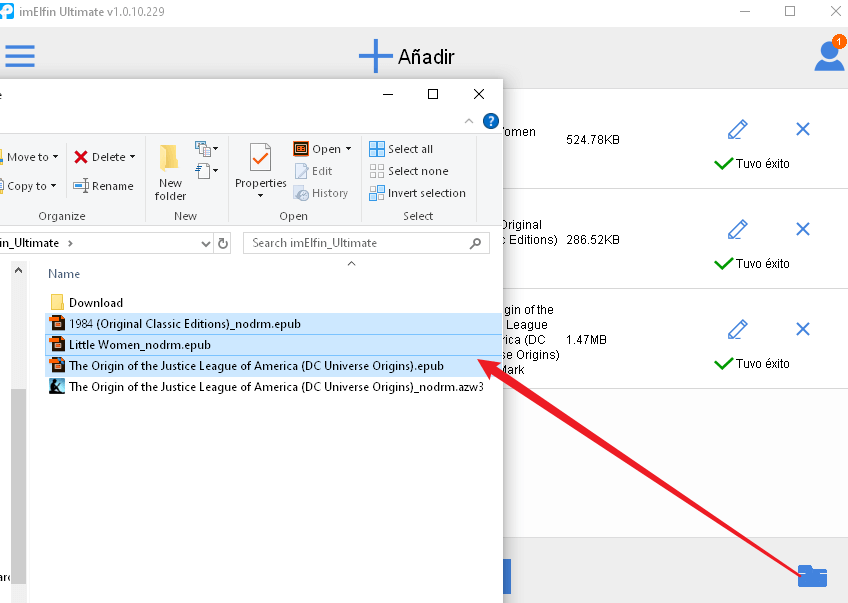Select Little Women_nodrm.epub

click(273, 344)
